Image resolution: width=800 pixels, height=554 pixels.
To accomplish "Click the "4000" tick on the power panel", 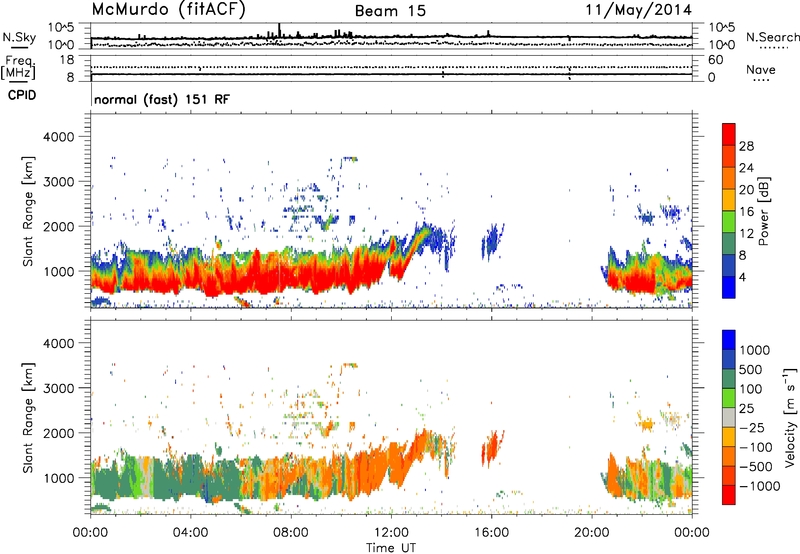I will [x=58, y=137].
